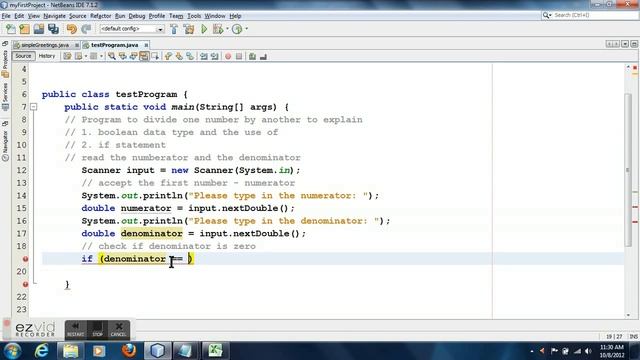Save all files with the toolbar icon
Screen dimensions: 640x360
[x=53, y=29]
